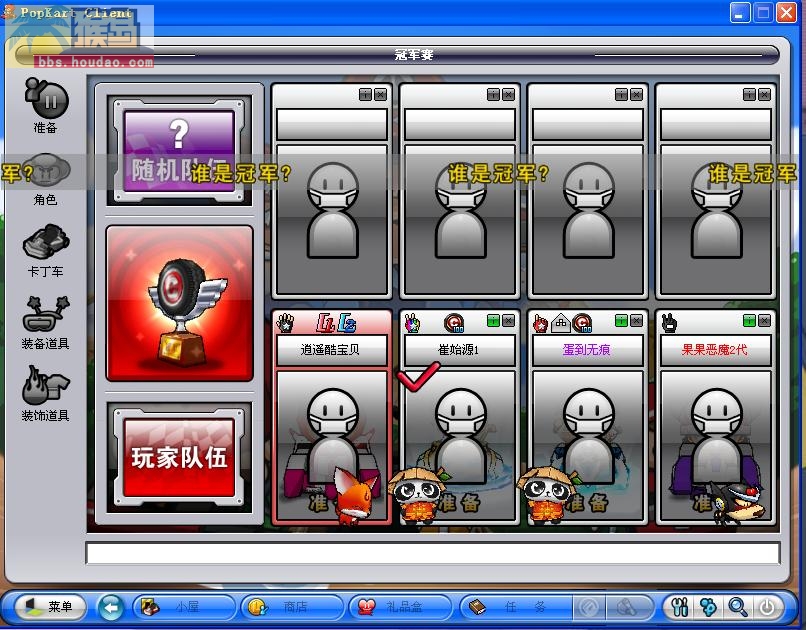This screenshot has height=630, width=806.
Task: View player info for 崔始源1
Action: click(x=493, y=321)
